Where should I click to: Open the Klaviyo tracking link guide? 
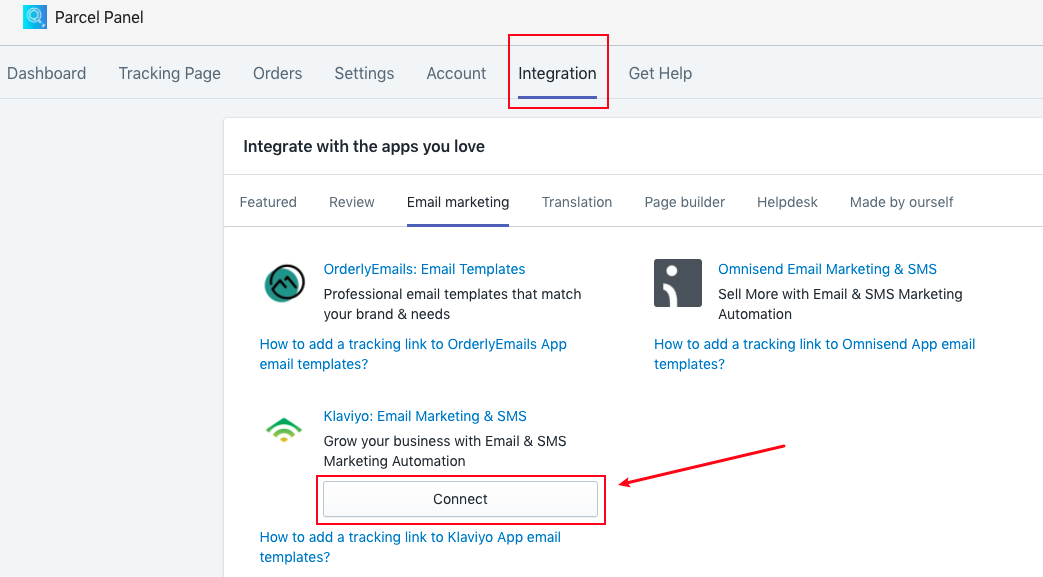tap(410, 547)
